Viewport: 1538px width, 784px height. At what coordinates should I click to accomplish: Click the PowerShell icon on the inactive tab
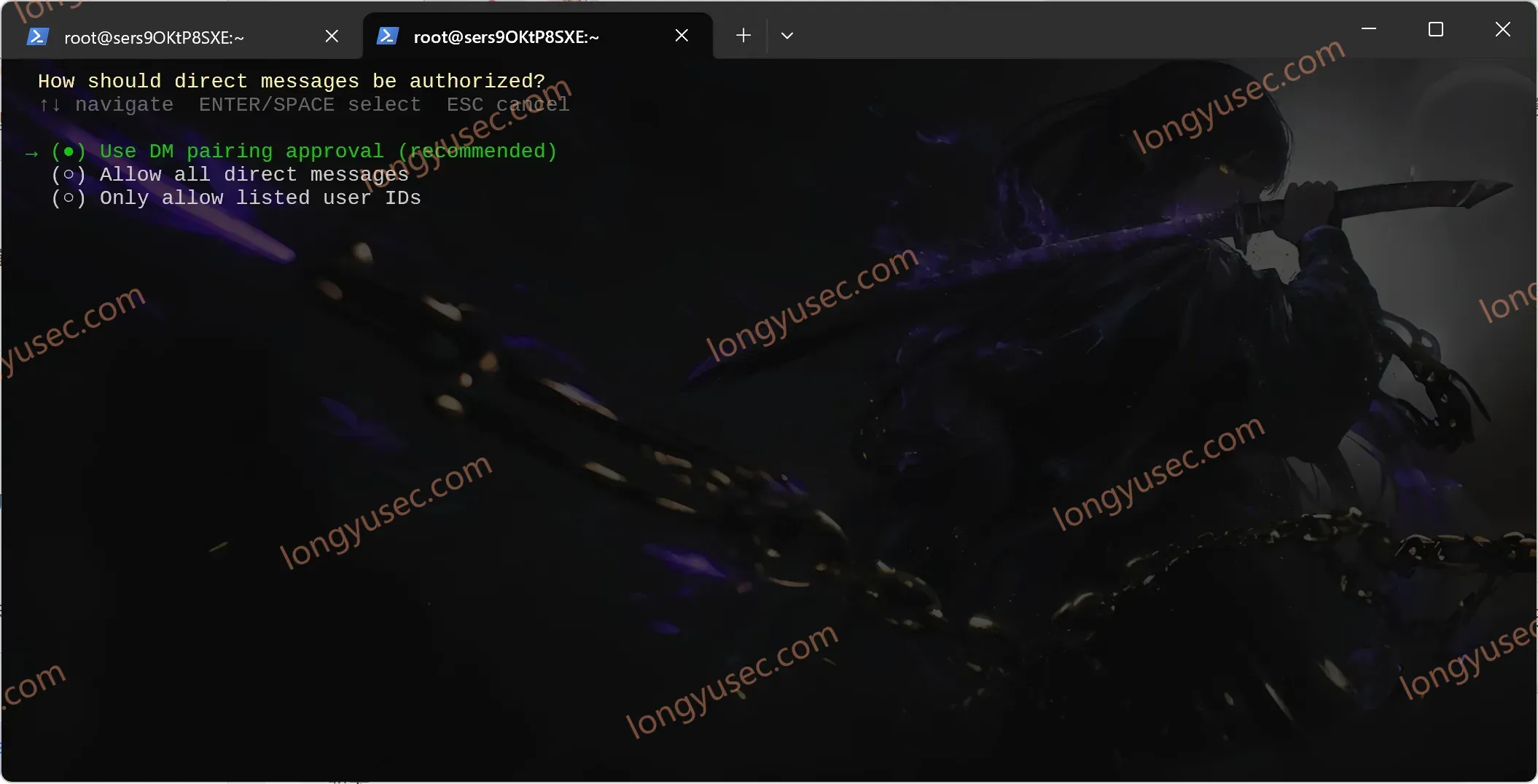37,36
